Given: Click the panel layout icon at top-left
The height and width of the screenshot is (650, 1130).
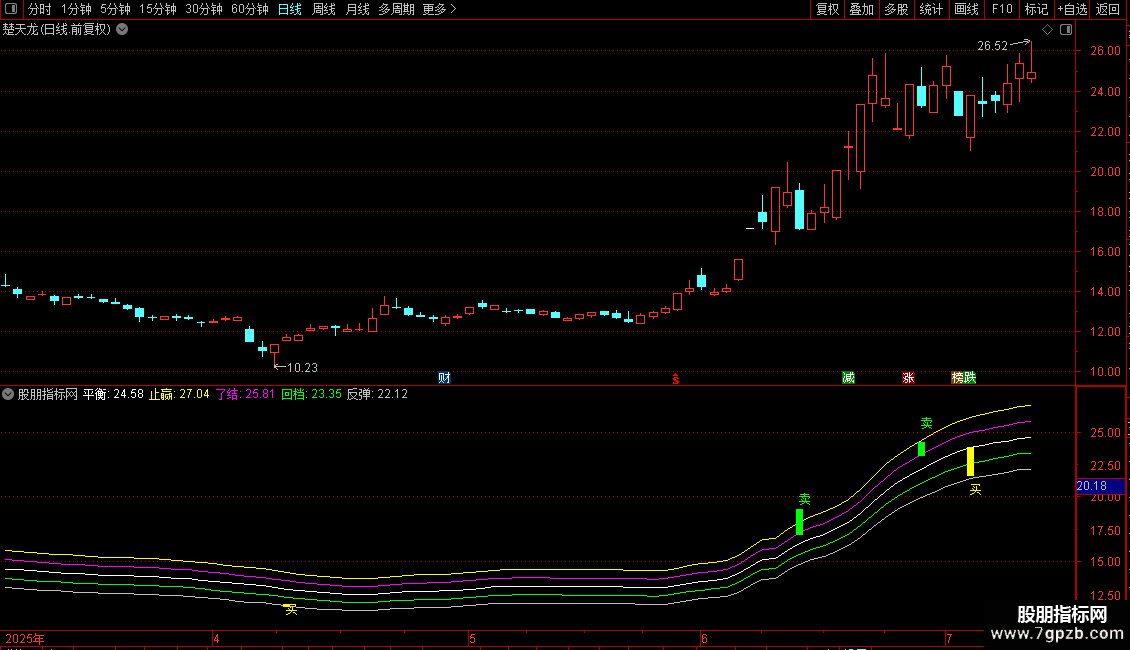Looking at the screenshot, I should (11, 9).
